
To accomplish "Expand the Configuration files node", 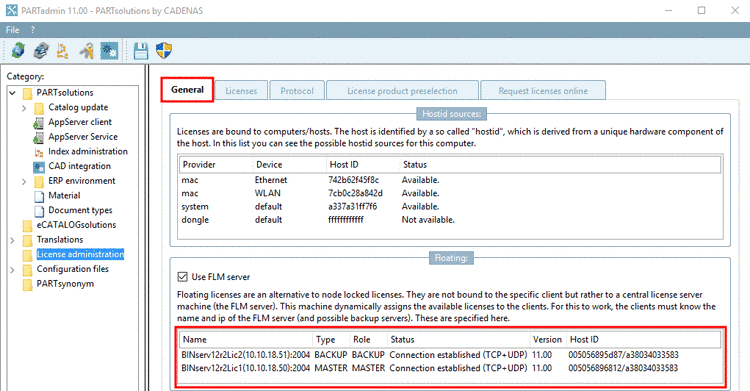I will pos(12,270).
